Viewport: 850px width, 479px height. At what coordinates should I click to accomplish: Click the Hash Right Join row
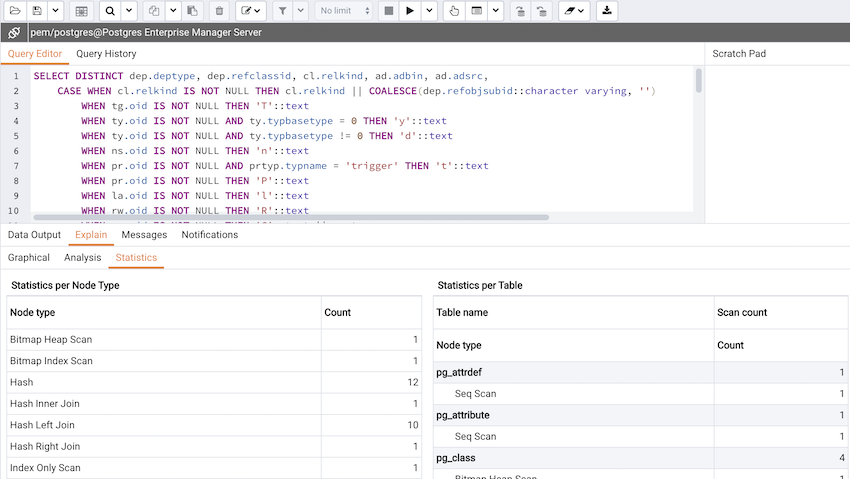click(x=214, y=446)
